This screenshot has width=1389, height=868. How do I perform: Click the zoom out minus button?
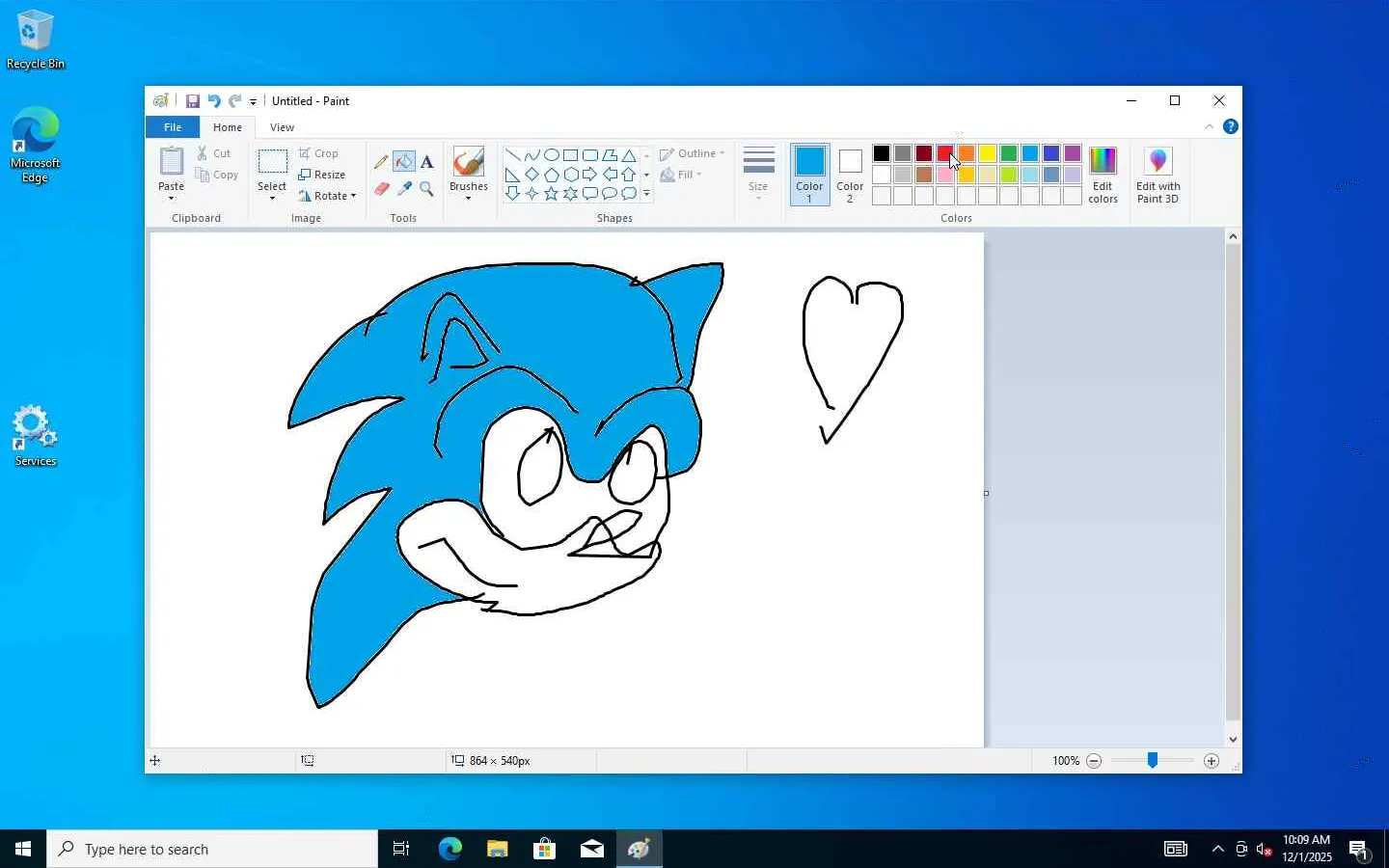pos(1094,761)
